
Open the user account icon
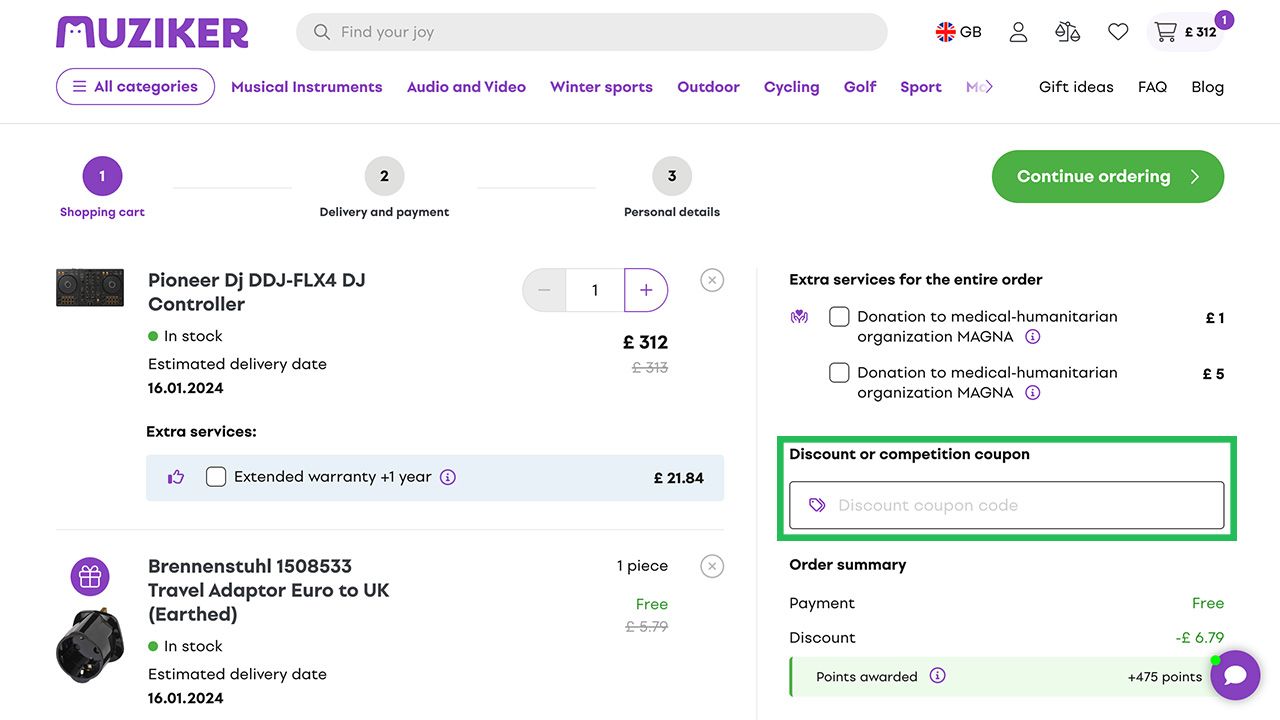(1018, 32)
